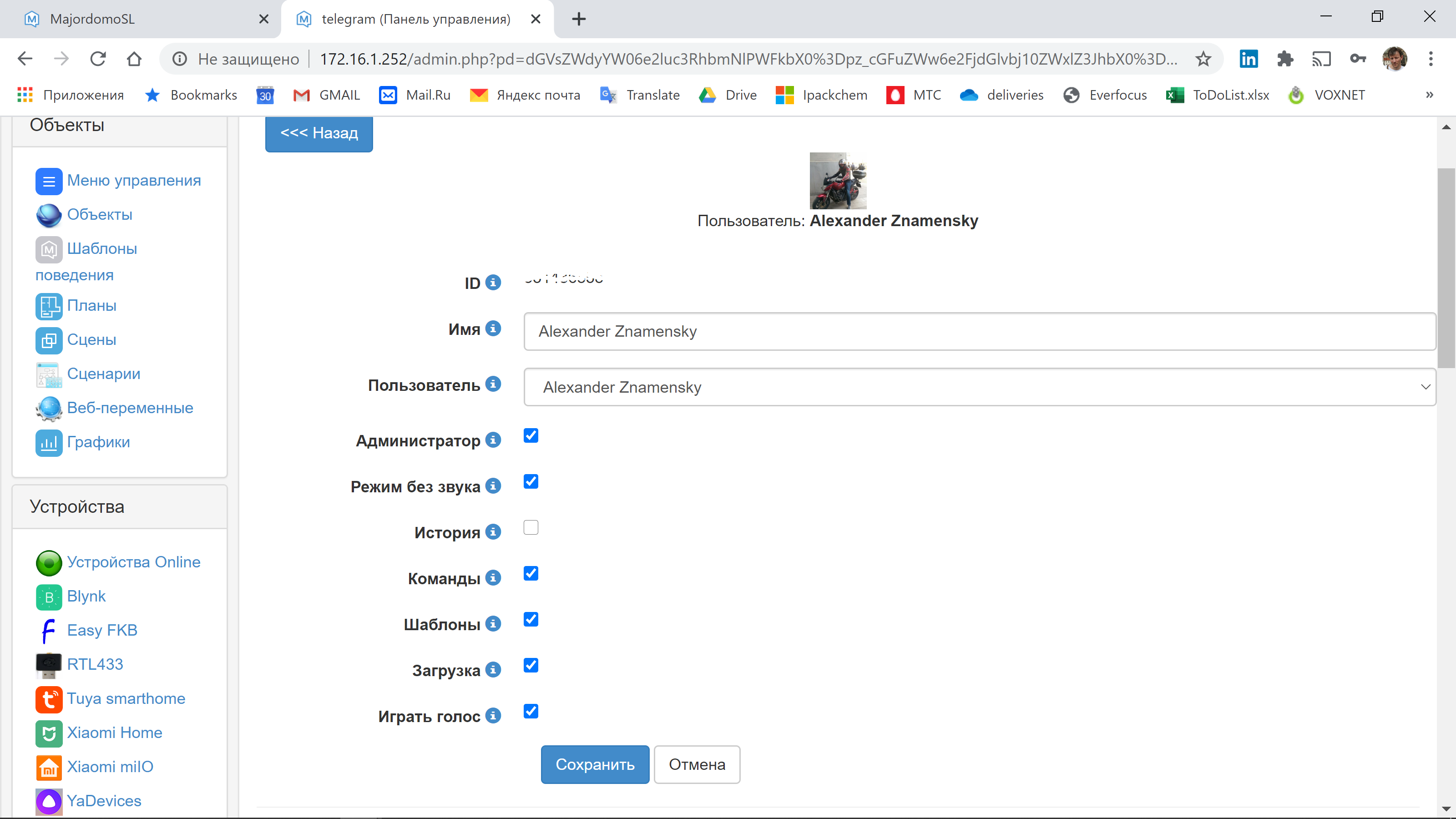Select the Tuya smarthome icon

pos(49,699)
